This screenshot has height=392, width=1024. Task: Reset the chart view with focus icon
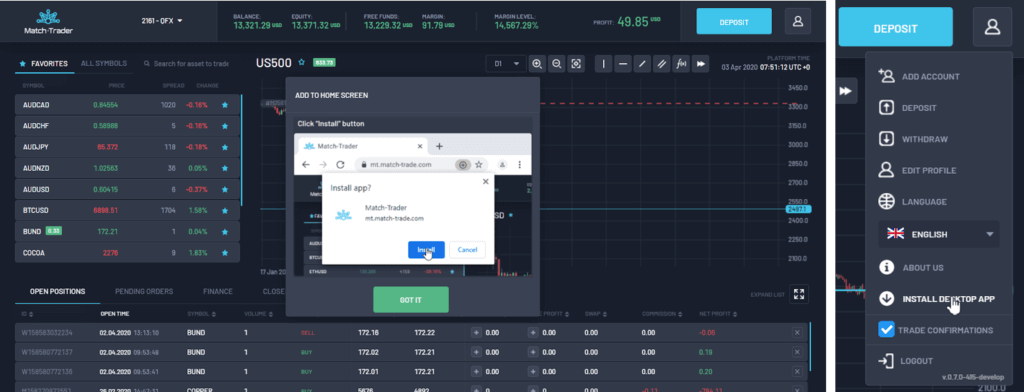pos(576,64)
